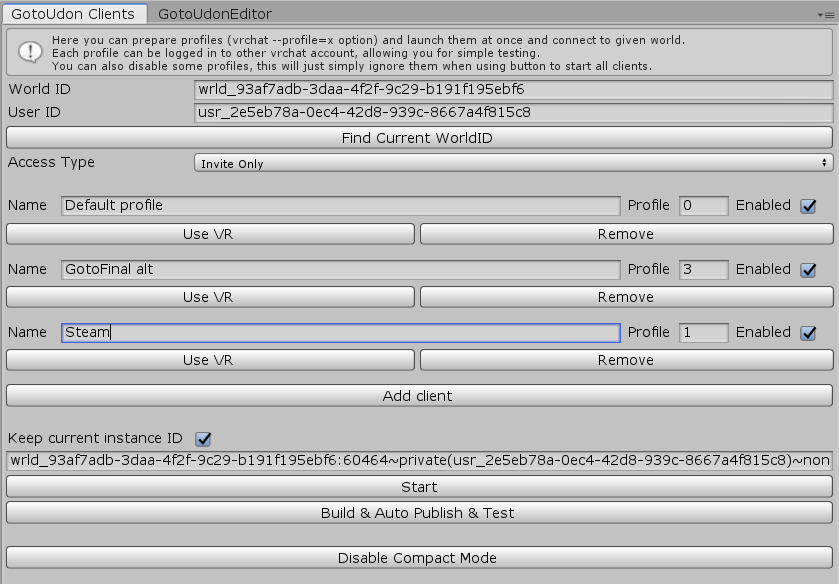Screen dimensions: 839x584
Task: Edit the Default profile name field
Action: 341,206
